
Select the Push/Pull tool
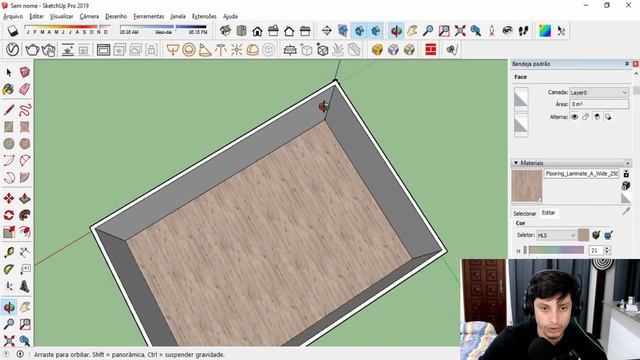tap(25, 198)
